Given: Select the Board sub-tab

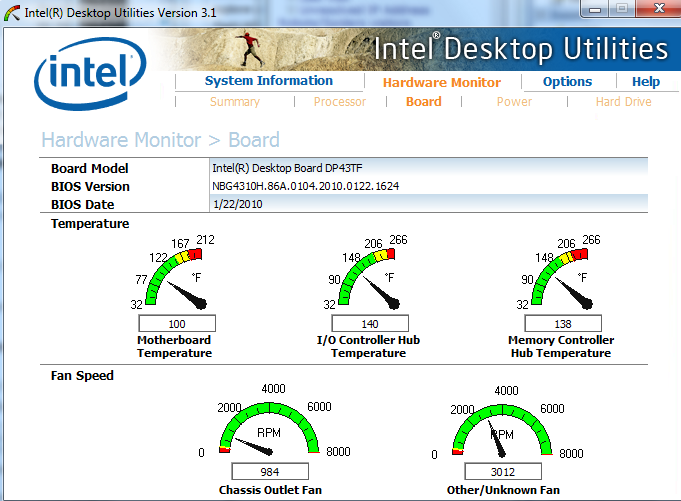Looking at the screenshot, I should (423, 102).
